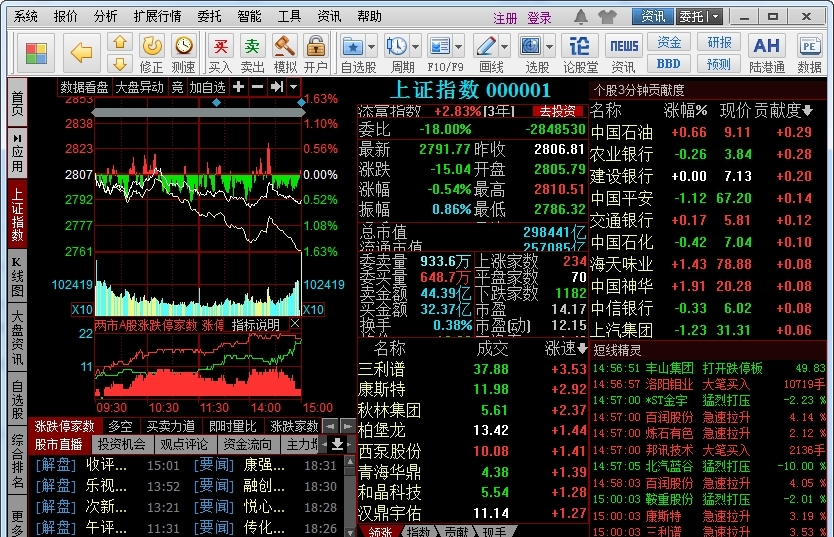The width and height of the screenshot is (834, 537).
Task: Click the colorful home grid icon
Action: point(36,53)
